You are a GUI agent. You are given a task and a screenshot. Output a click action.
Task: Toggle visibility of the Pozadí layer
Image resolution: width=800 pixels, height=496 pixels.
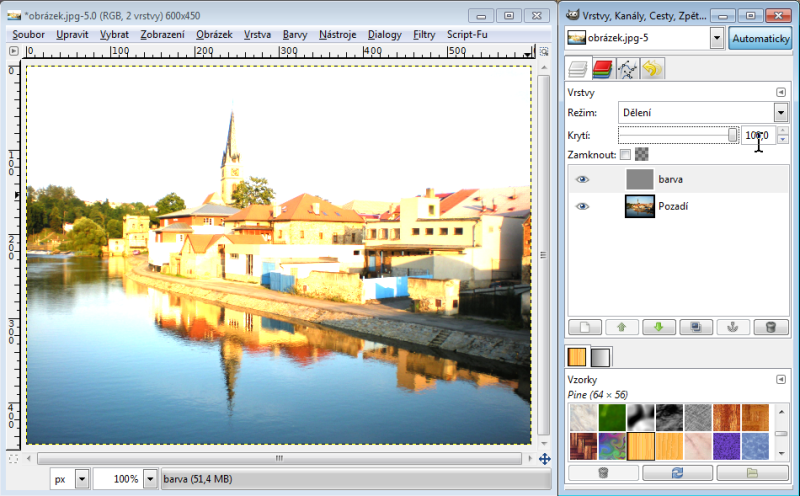pyautogui.click(x=582, y=206)
